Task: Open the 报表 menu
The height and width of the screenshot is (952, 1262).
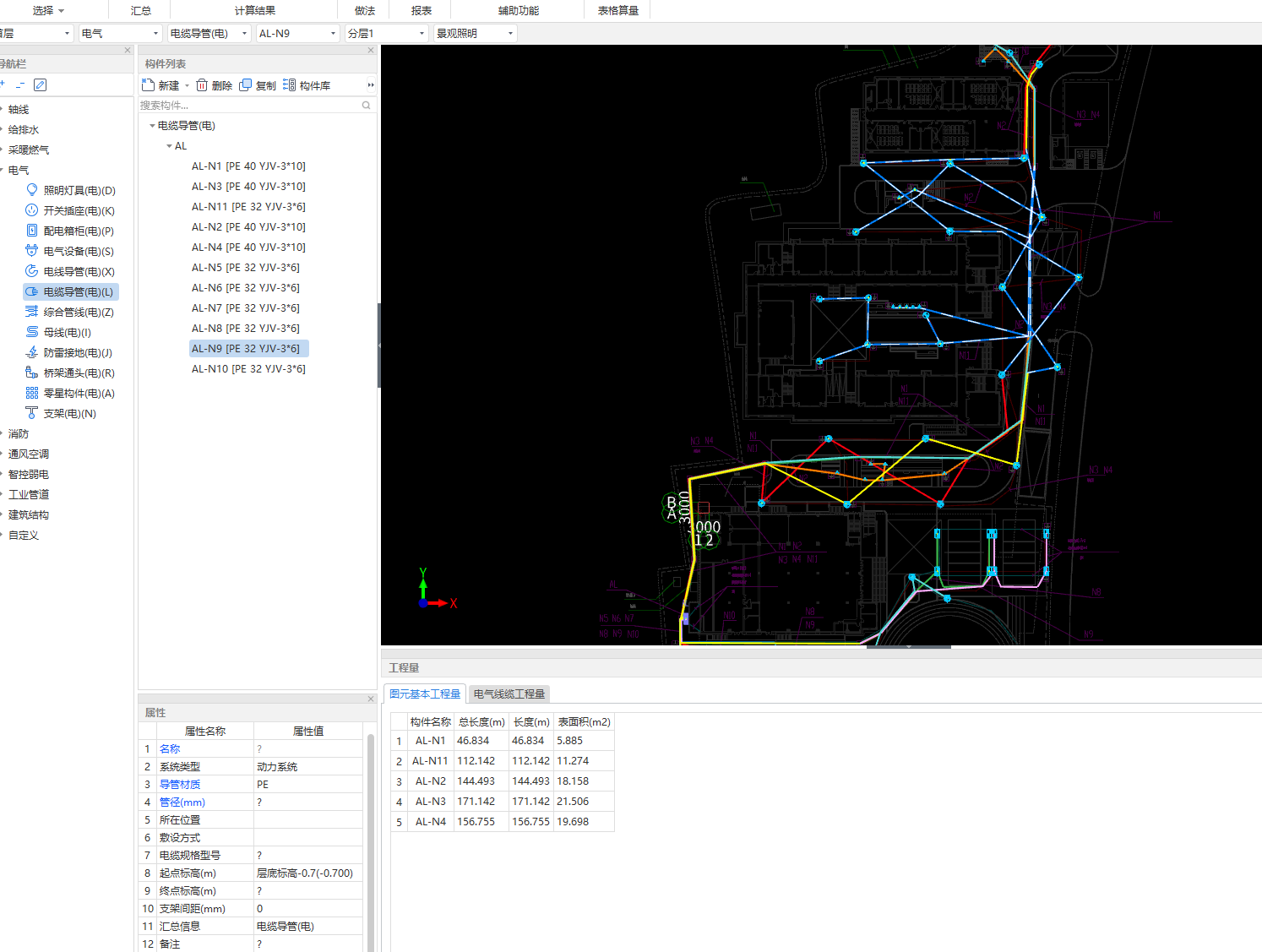Action: (x=421, y=11)
